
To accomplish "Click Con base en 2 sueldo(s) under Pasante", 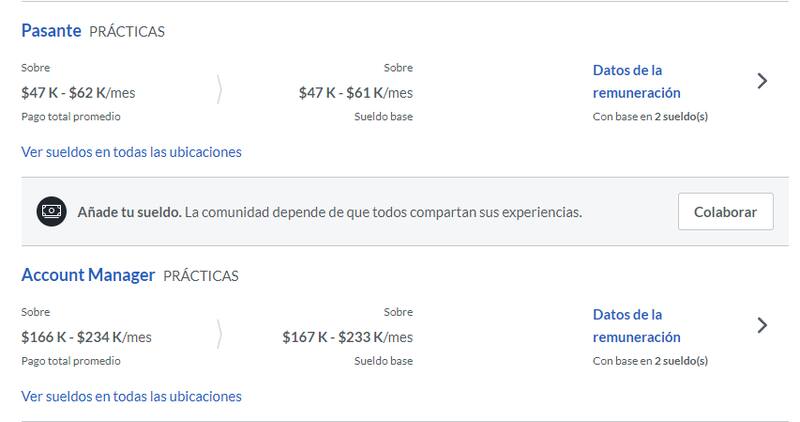I will pos(650,117).
